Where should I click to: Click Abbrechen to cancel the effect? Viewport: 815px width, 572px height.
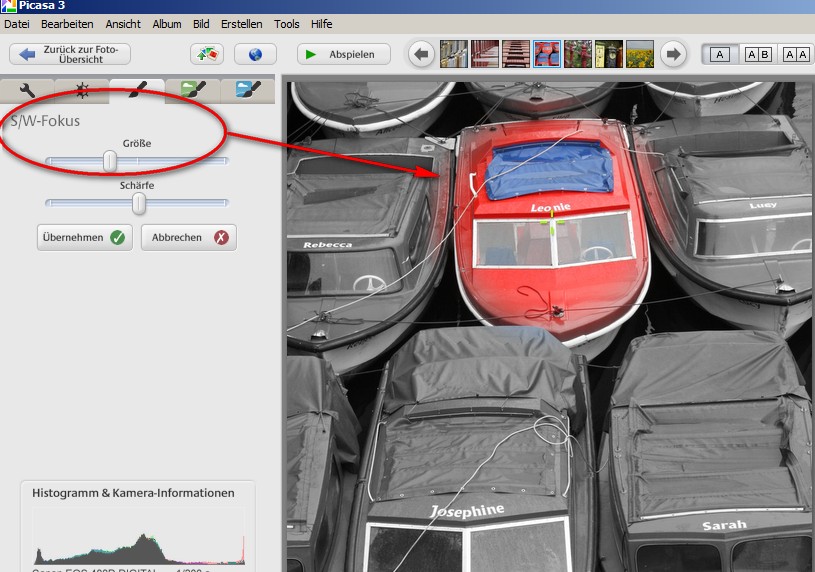189,238
